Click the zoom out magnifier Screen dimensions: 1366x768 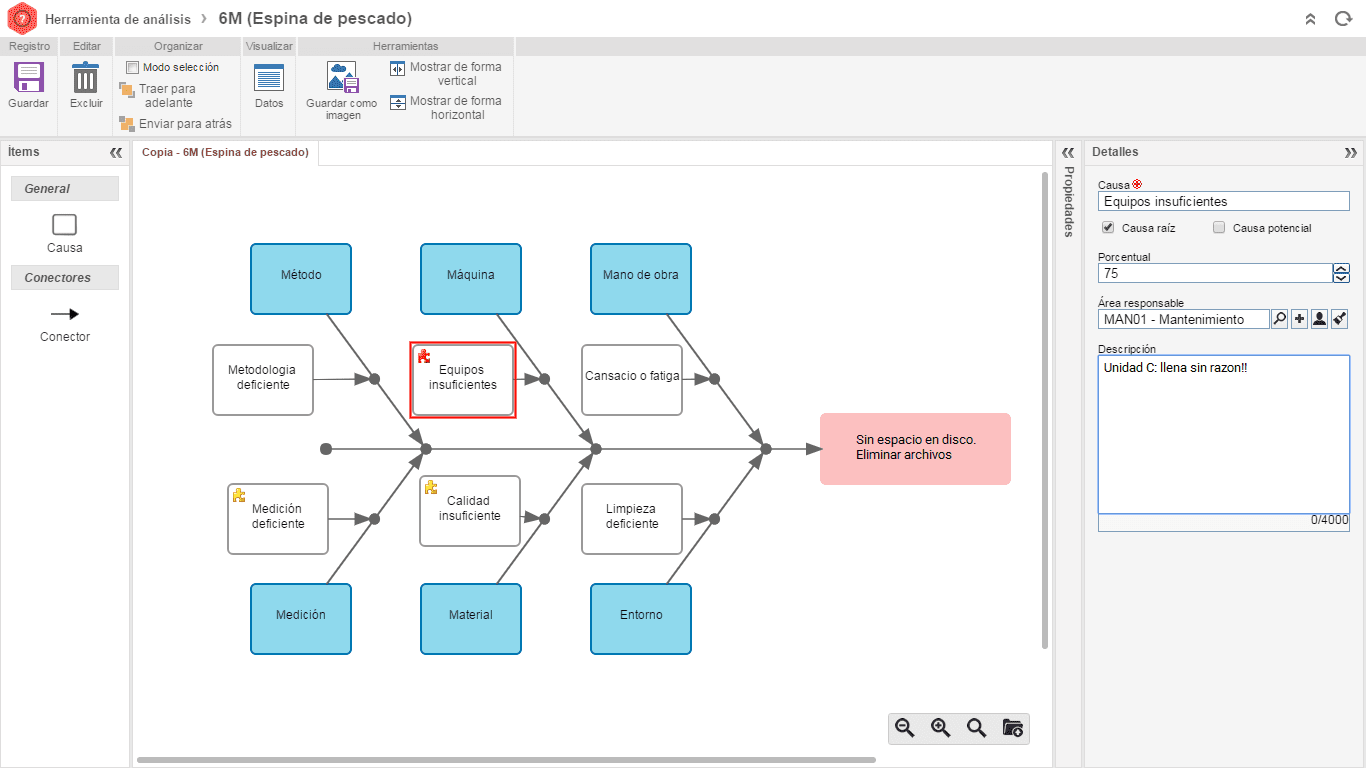click(905, 728)
